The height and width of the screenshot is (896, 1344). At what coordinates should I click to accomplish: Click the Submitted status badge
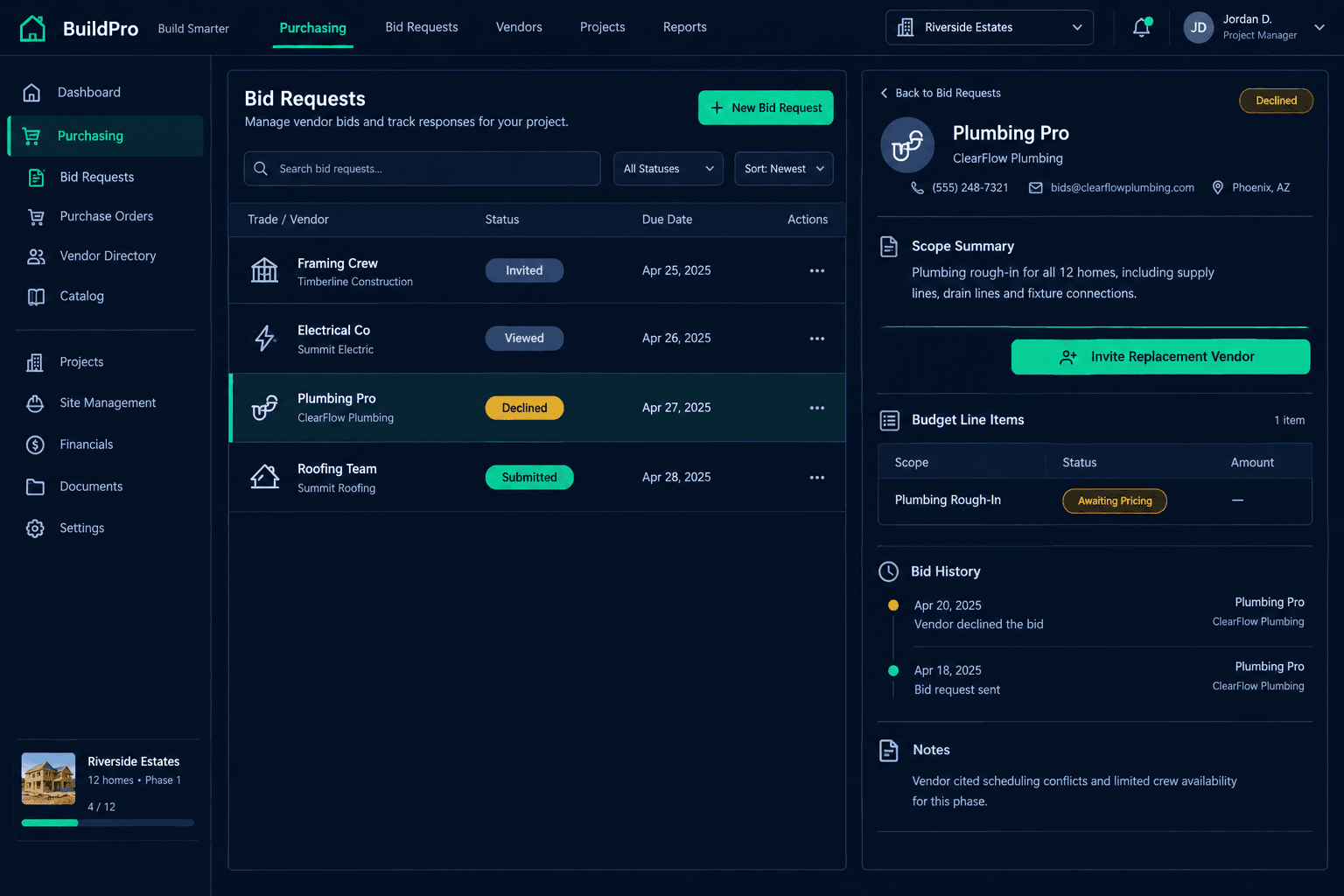coord(529,478)
